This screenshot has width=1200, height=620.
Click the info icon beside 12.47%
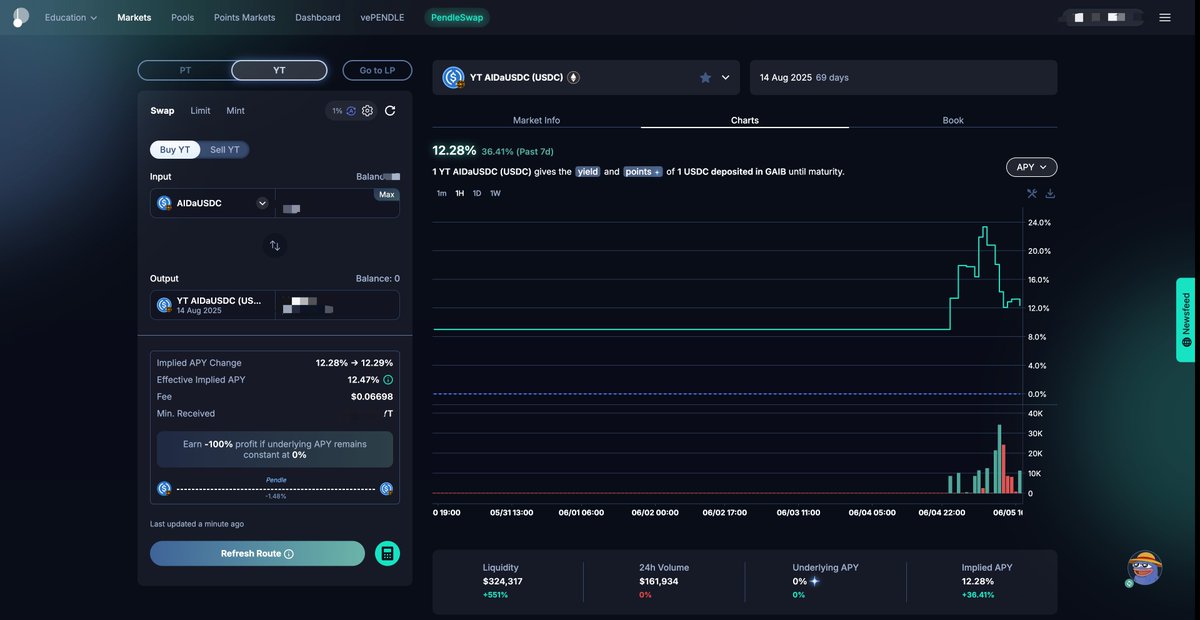(388, 380)
